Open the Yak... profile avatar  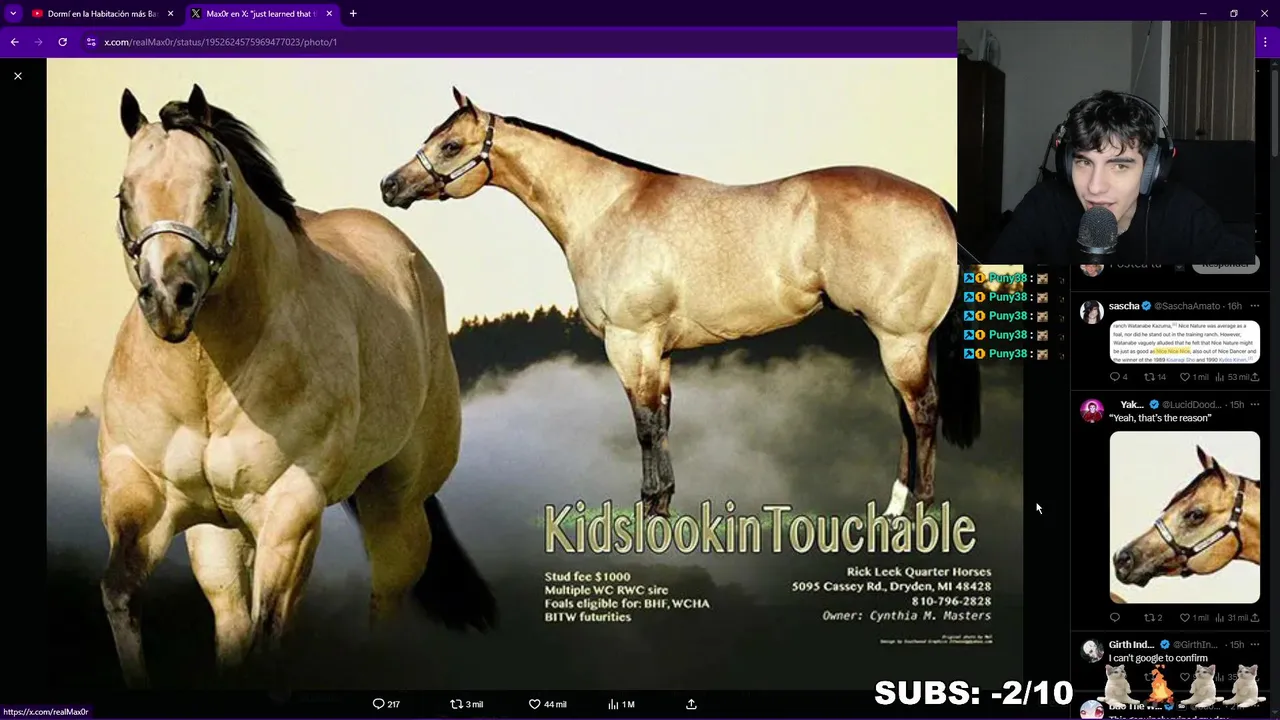[x=1092, y=410]
